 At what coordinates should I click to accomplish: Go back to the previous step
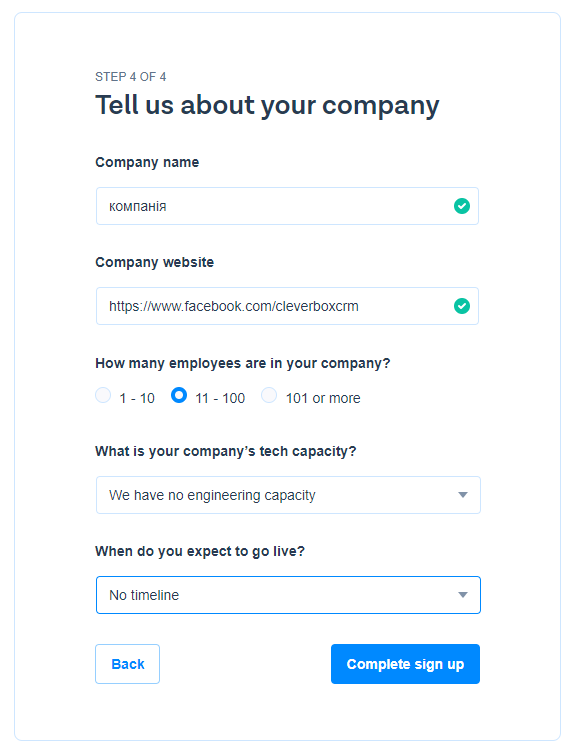point(127,664)
